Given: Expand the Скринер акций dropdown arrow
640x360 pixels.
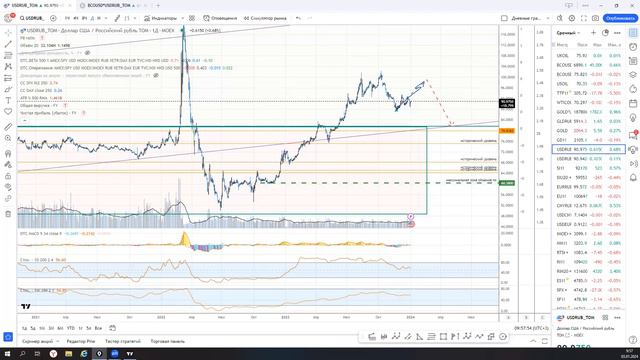Looking at the screenshot, I should [58, 341].
